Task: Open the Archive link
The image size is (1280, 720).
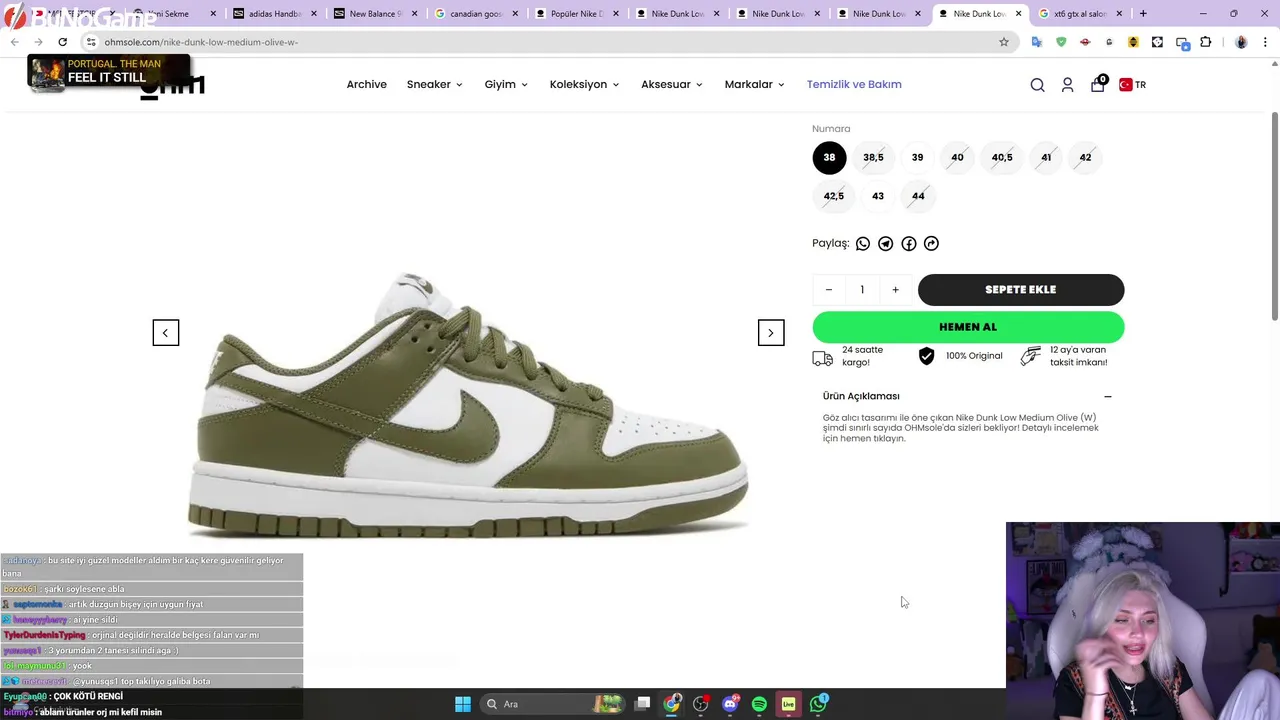Action: pos(366,84)
